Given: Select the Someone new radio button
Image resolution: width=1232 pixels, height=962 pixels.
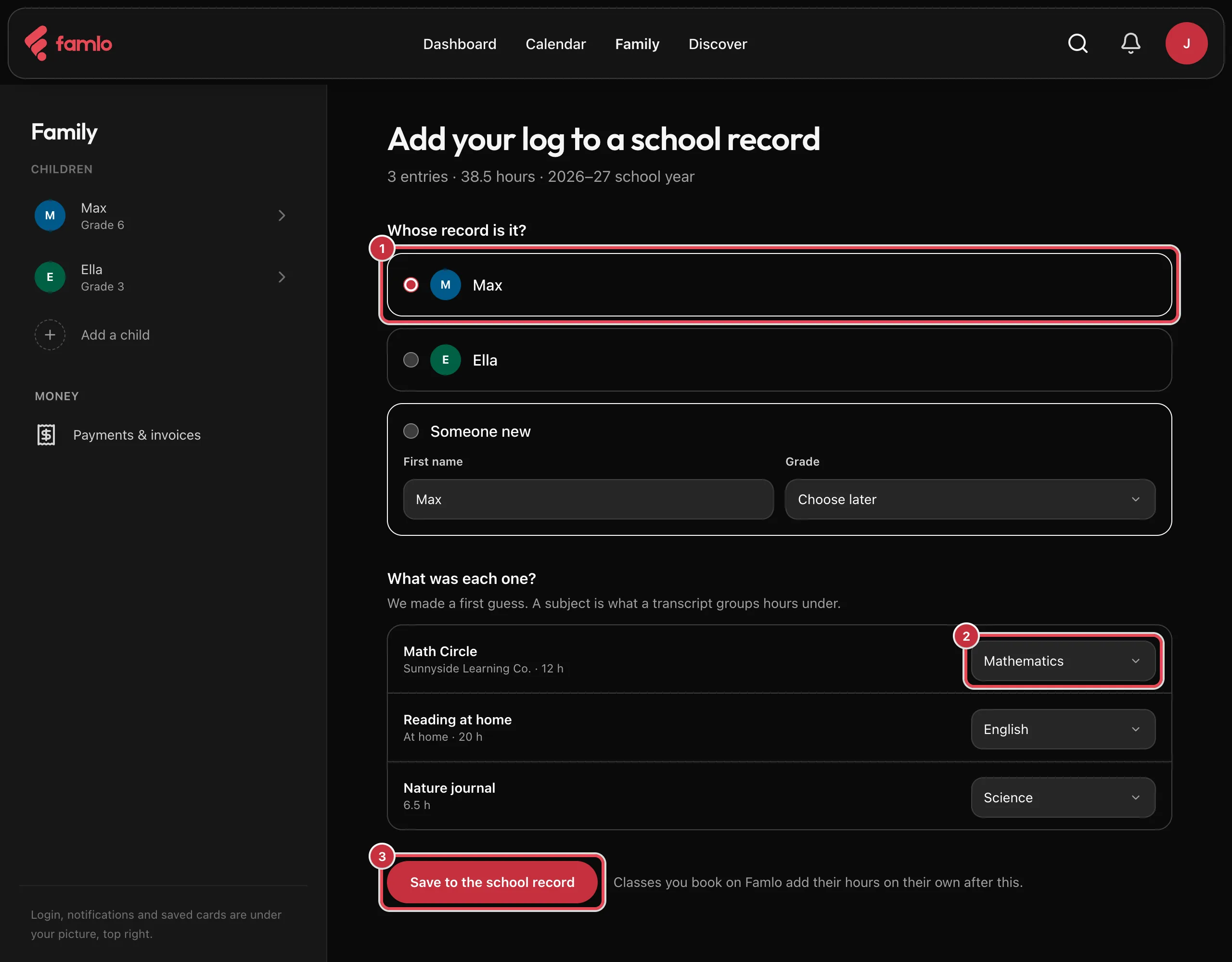Looking at the screenshot, I should (x=411, y=431).
